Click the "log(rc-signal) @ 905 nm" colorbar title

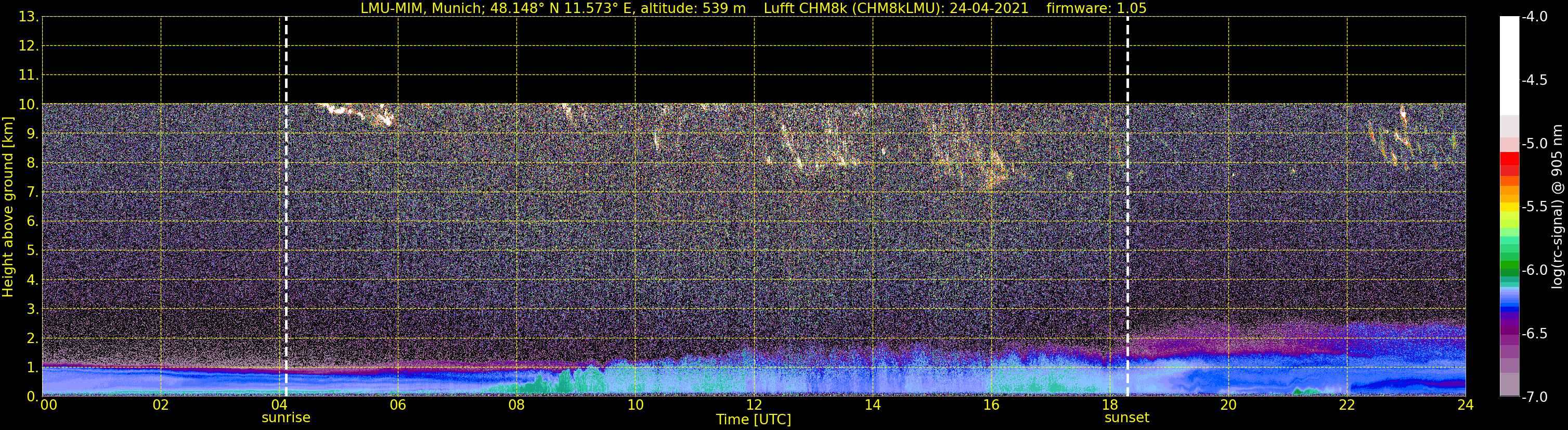tap(1557, 207)
